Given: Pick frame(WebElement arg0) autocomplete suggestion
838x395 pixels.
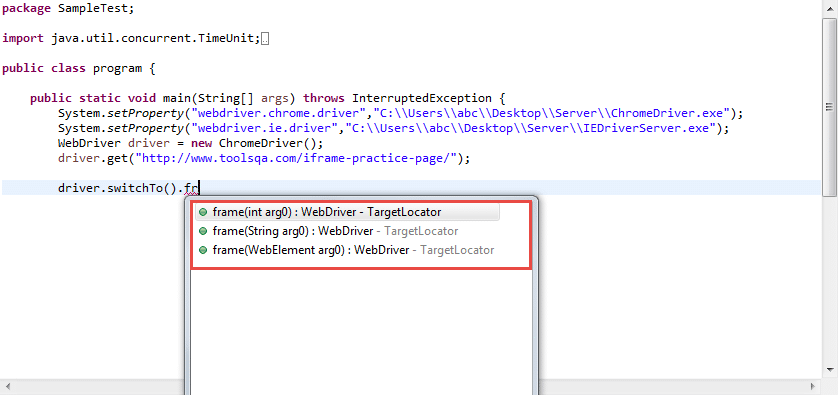Looking at the screenshot, I should click(x=347, y=250).
